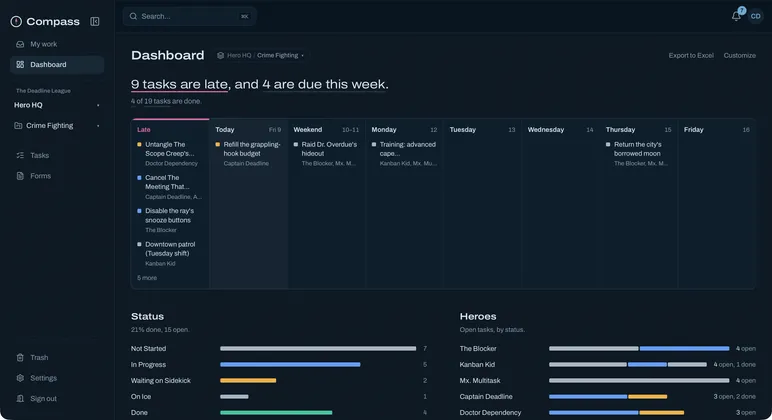The width and height of the screenshot is (772, 420).
Task: Focus the Search input field
Action: click(x=190, y=16)
